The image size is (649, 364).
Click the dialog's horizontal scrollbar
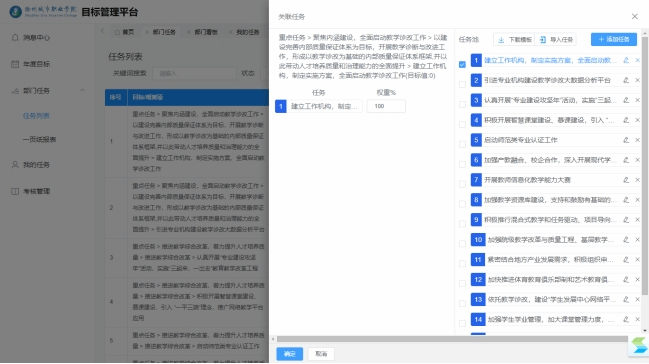[452, 339]
